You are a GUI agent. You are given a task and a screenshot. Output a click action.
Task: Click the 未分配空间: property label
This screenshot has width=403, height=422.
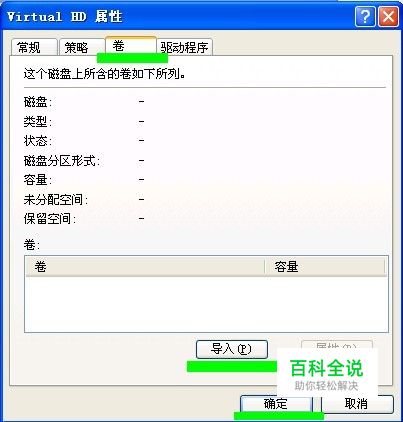pos(56,200)
